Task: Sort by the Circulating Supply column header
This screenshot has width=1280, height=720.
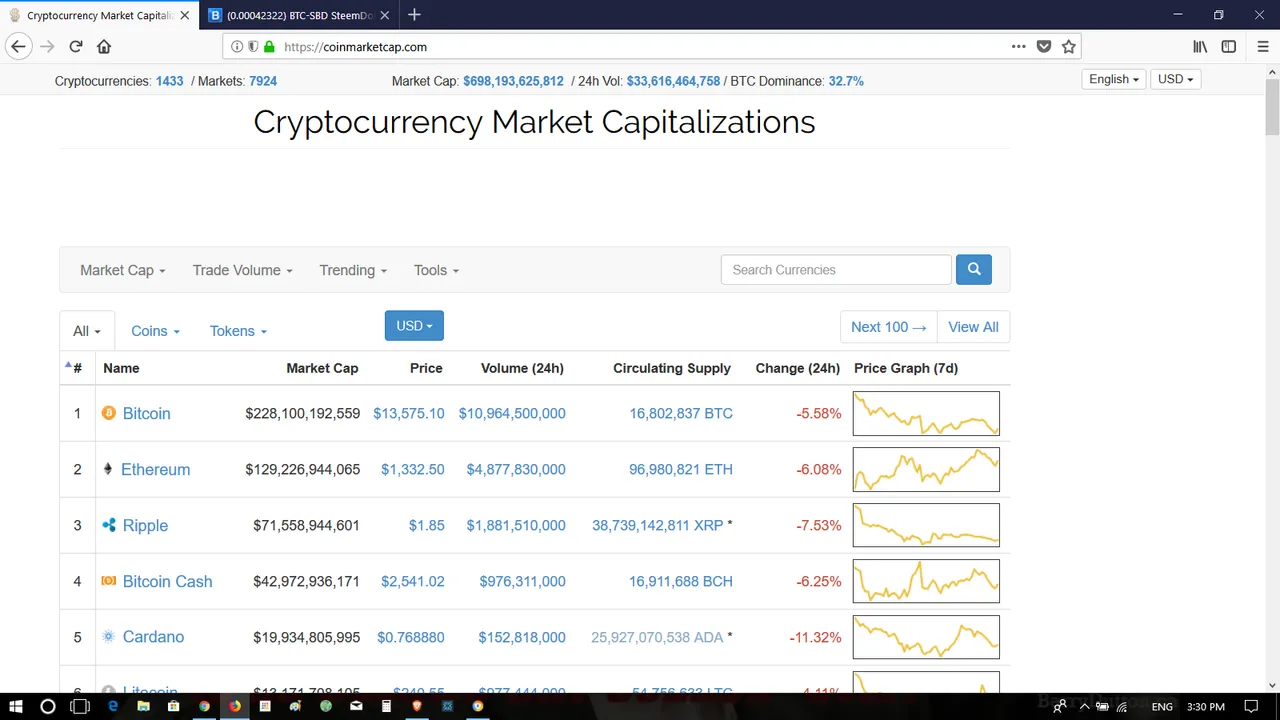Action: click(x=672, y=368)
